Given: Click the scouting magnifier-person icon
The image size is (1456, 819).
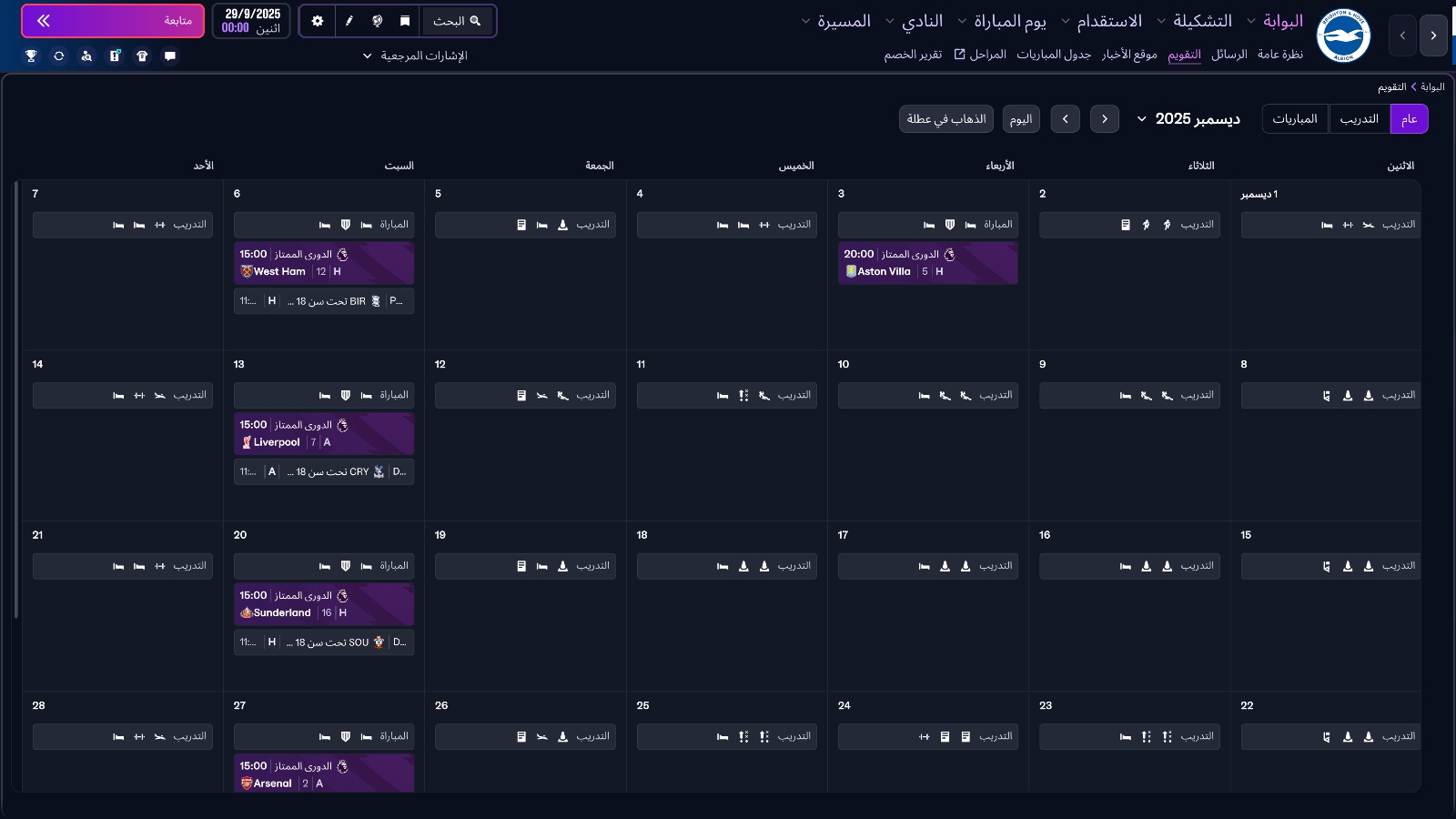Looking at the screenshot, I should pyautogui.click(x=86, y=56).
